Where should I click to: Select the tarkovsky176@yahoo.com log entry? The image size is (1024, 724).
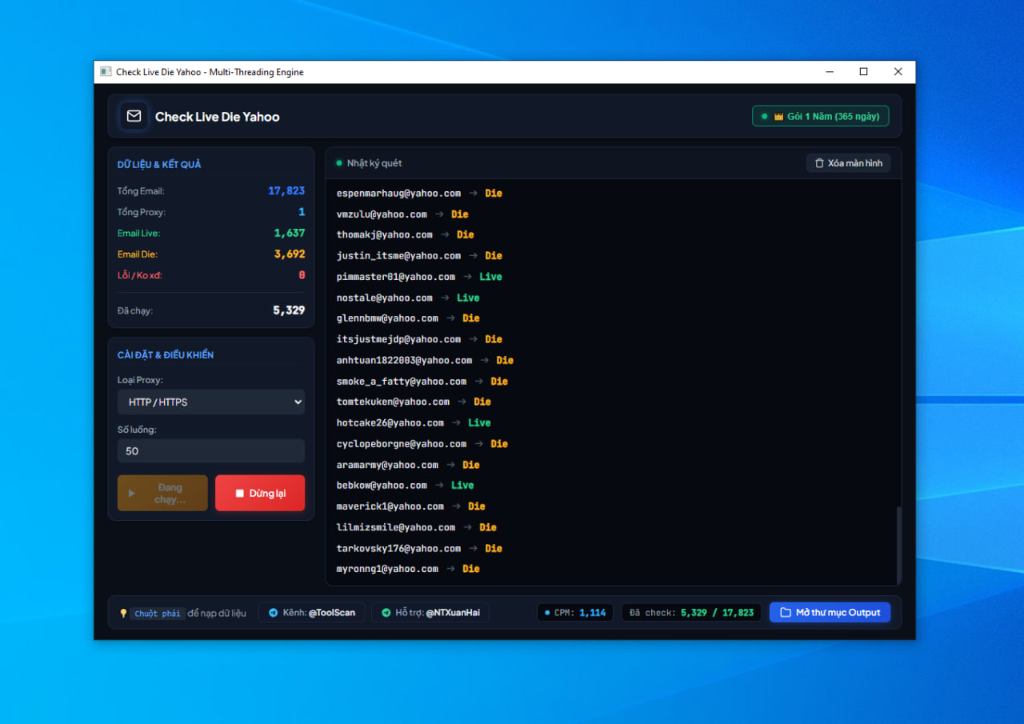[419, 548]
